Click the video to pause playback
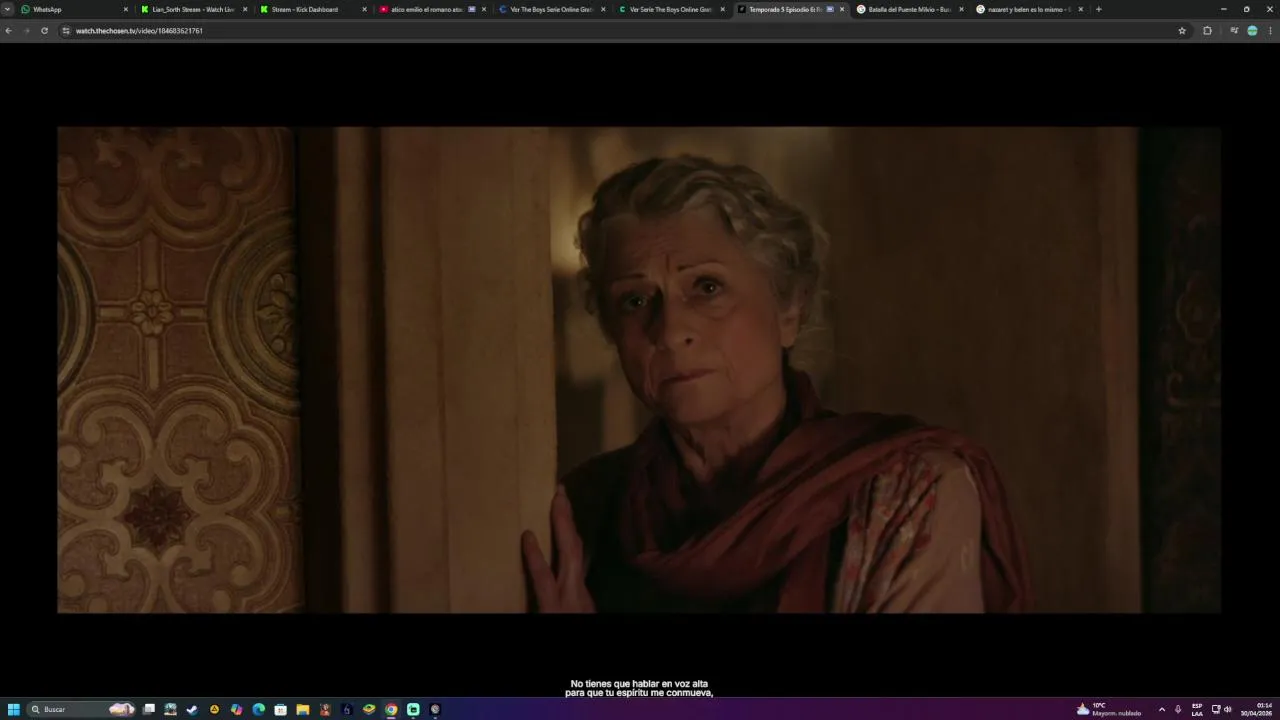Screen dimensions: 1280x720 tap(639, 369)
